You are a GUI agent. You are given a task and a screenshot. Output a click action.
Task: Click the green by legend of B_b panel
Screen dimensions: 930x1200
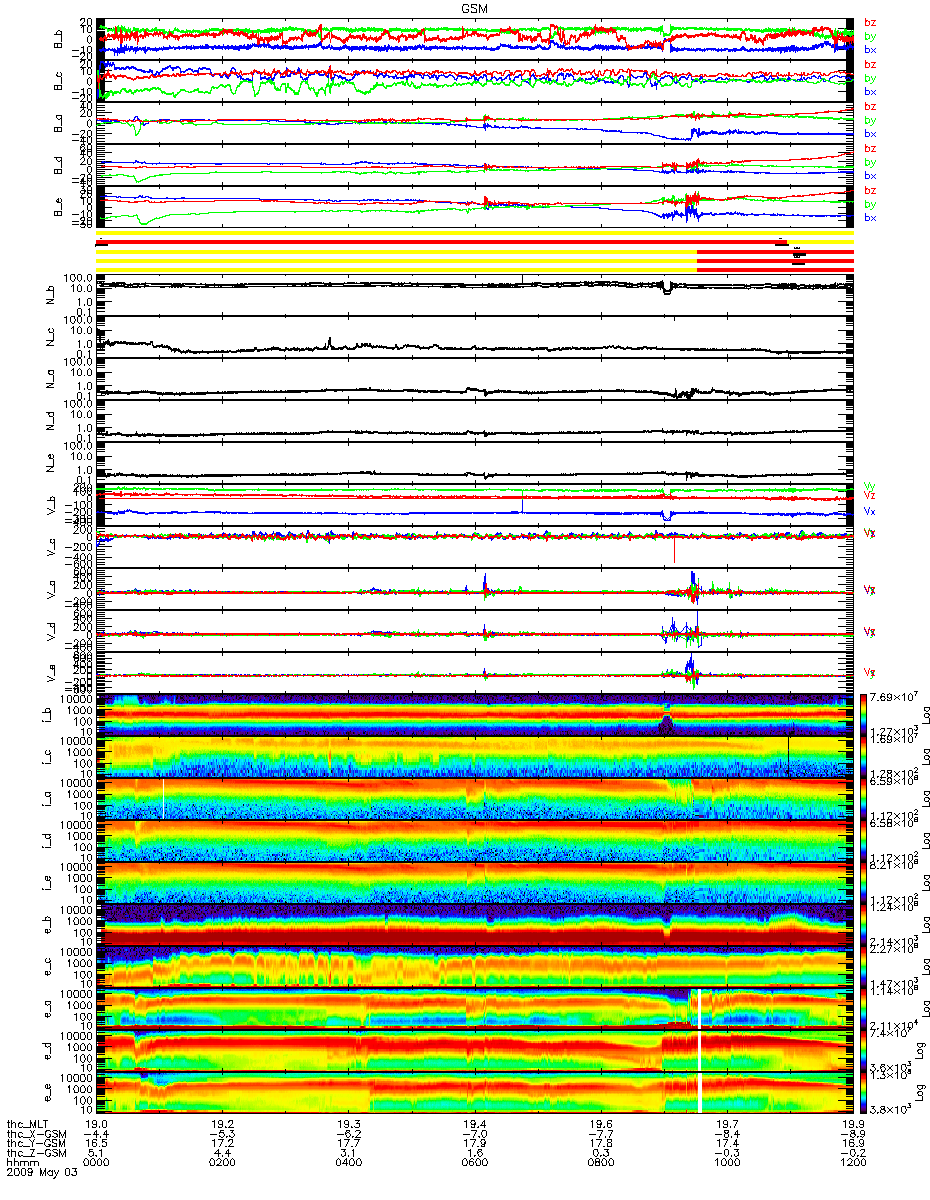[869, 36]
